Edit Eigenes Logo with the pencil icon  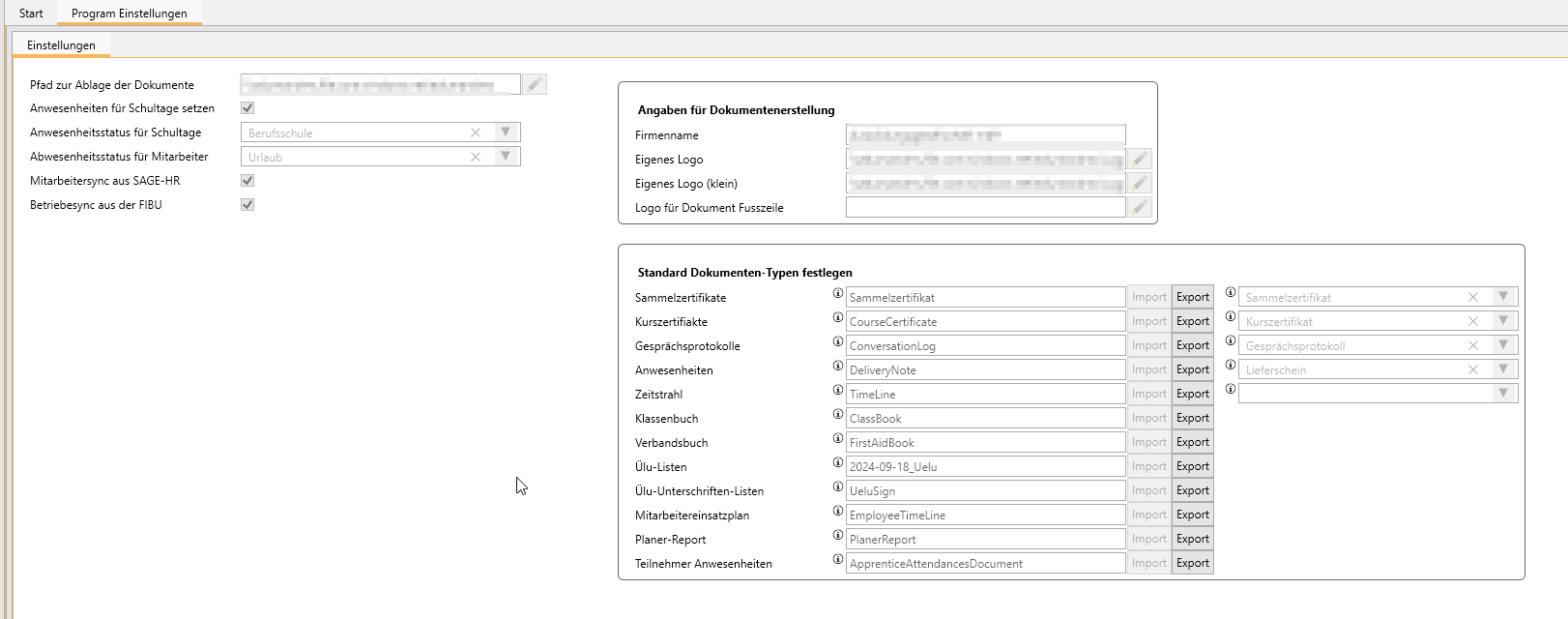coord(1140,159)
